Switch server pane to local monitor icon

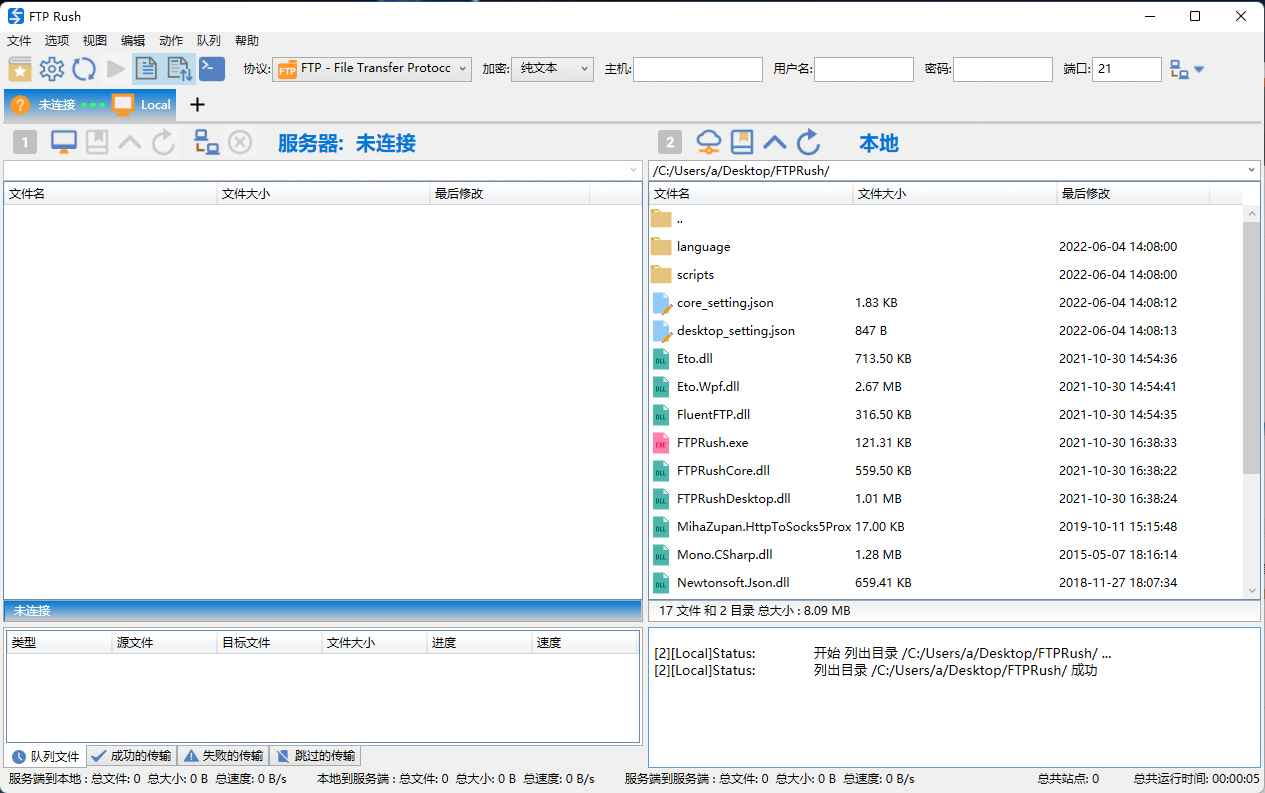63,143
